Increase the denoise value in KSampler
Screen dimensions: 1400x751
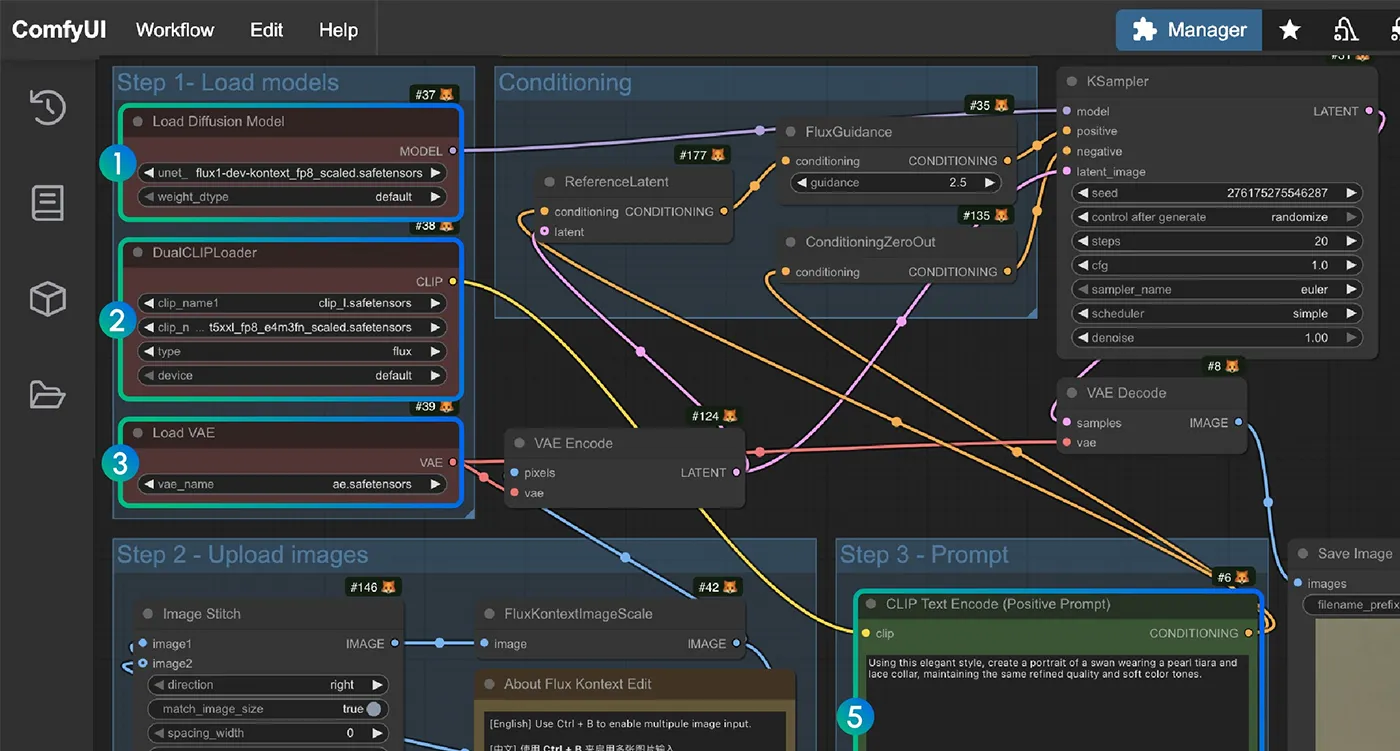tap(1351, 338)
